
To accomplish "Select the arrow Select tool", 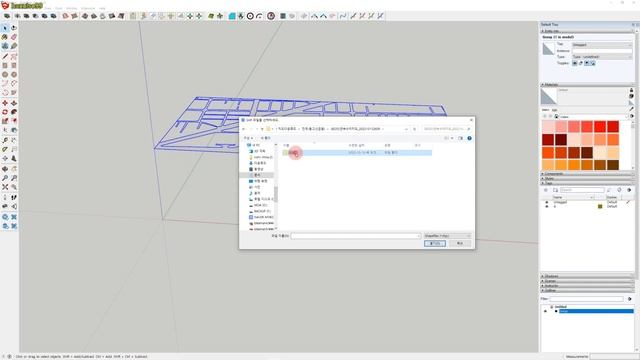I will click(x=5, y=28).
